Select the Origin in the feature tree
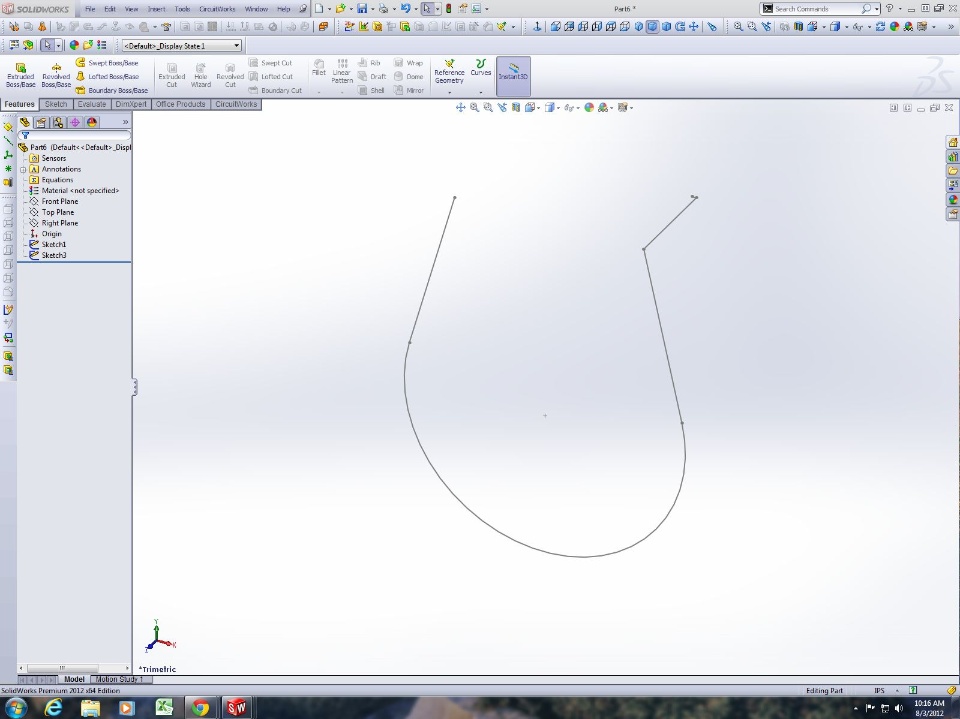The height and width of the screenshot is (719, 960). point(51,234)
